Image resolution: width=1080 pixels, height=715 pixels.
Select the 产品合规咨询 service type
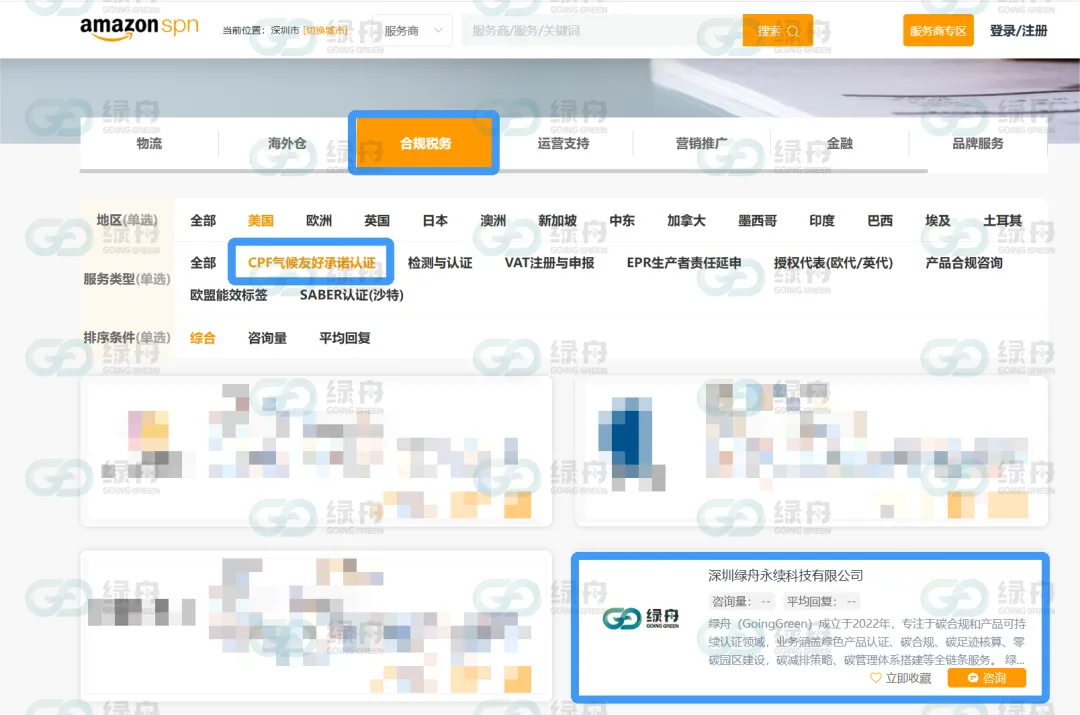(x=964, y=262)
